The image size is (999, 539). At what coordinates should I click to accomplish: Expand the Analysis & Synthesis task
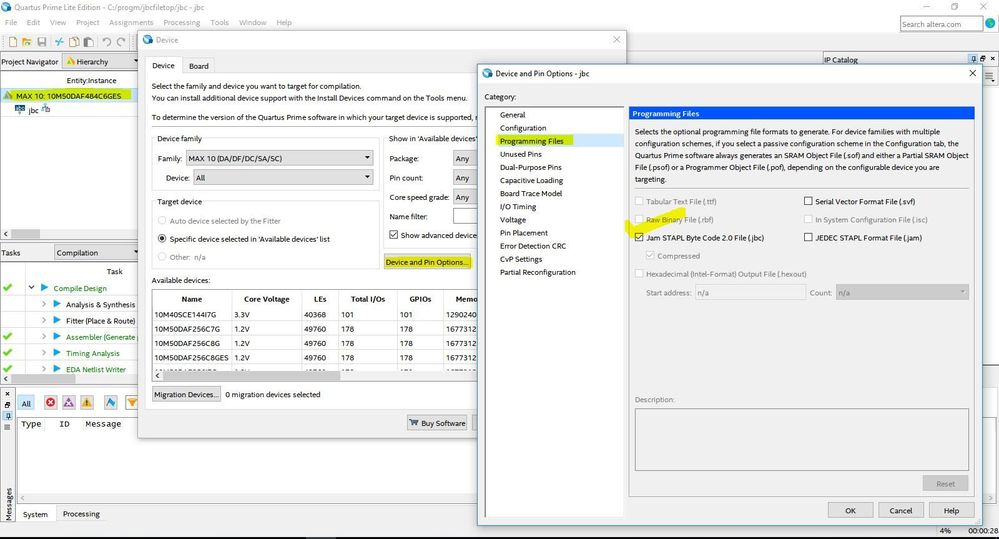point(43,305)
